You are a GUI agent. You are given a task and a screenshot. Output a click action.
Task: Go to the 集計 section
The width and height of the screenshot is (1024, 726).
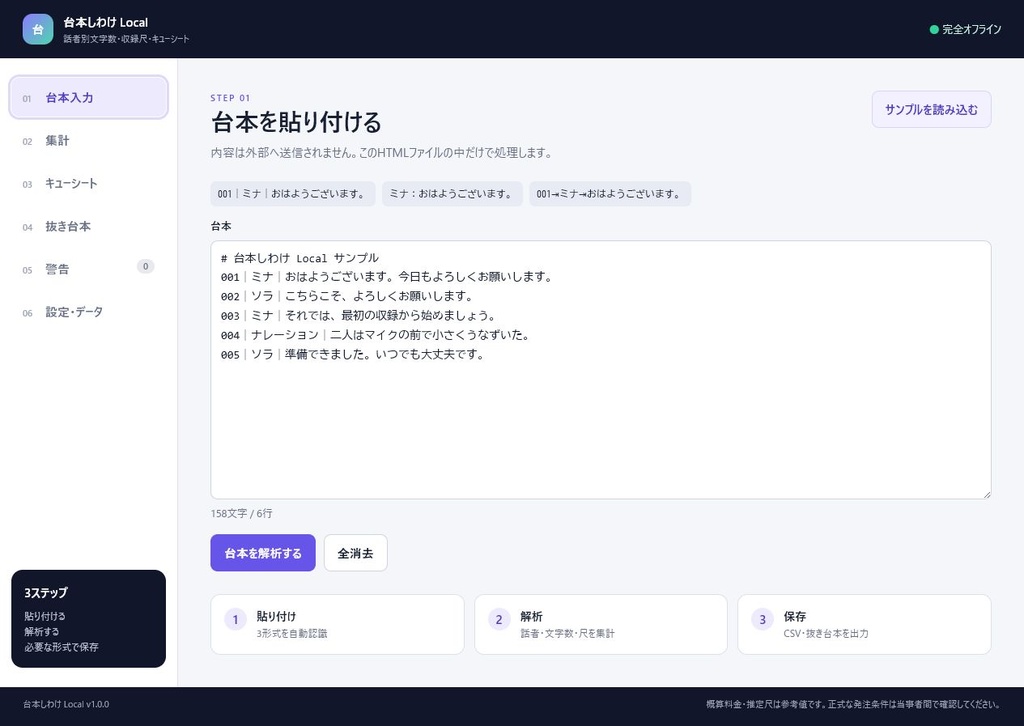pyautogui.click(x=89, y=140)
